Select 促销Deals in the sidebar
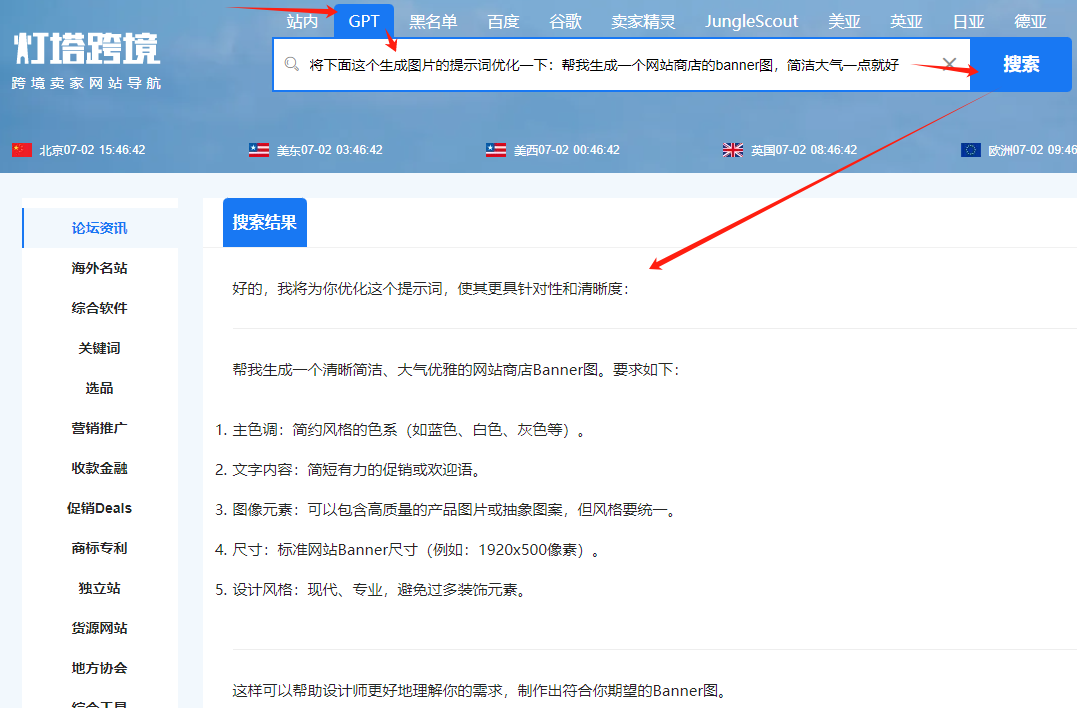 tap(99, 508)
